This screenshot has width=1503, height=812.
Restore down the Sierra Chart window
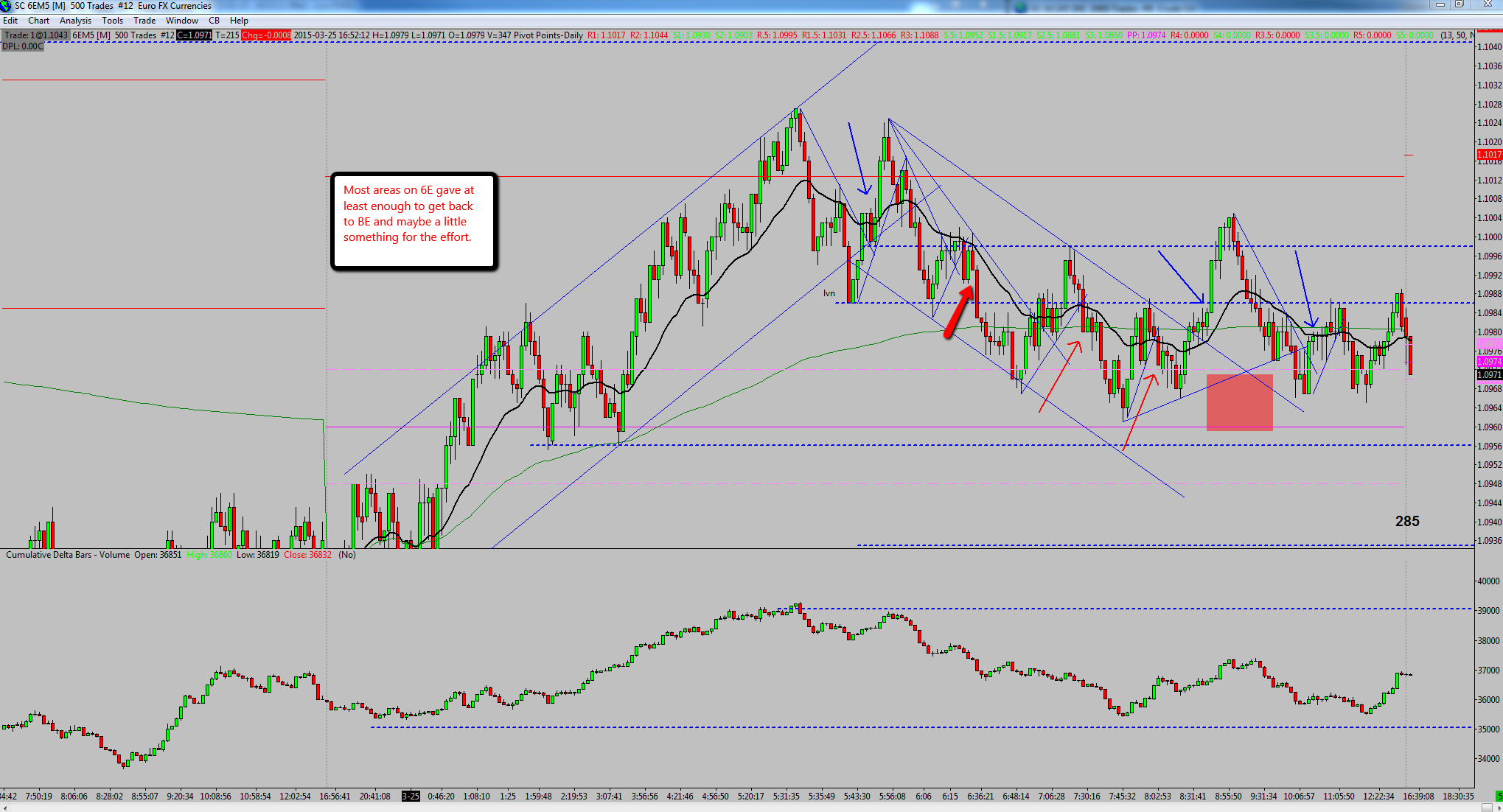pos(1459,5)
